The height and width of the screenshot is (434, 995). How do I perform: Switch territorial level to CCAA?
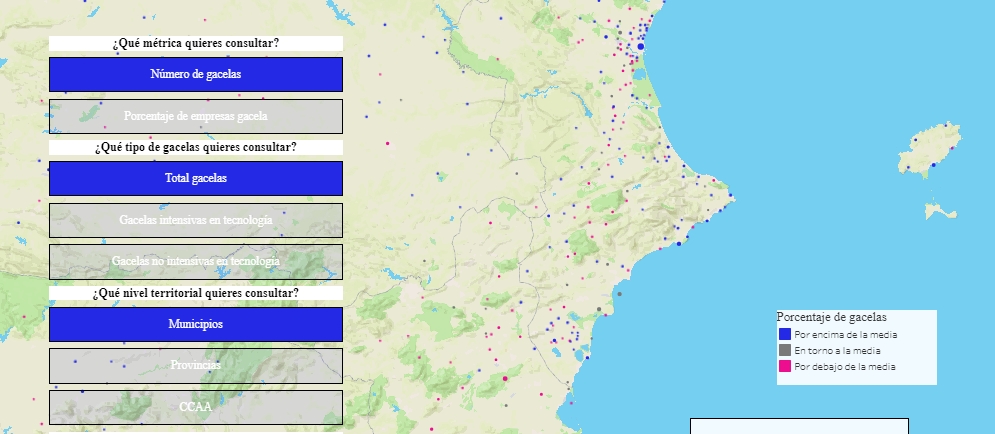(x=196, y=407)
